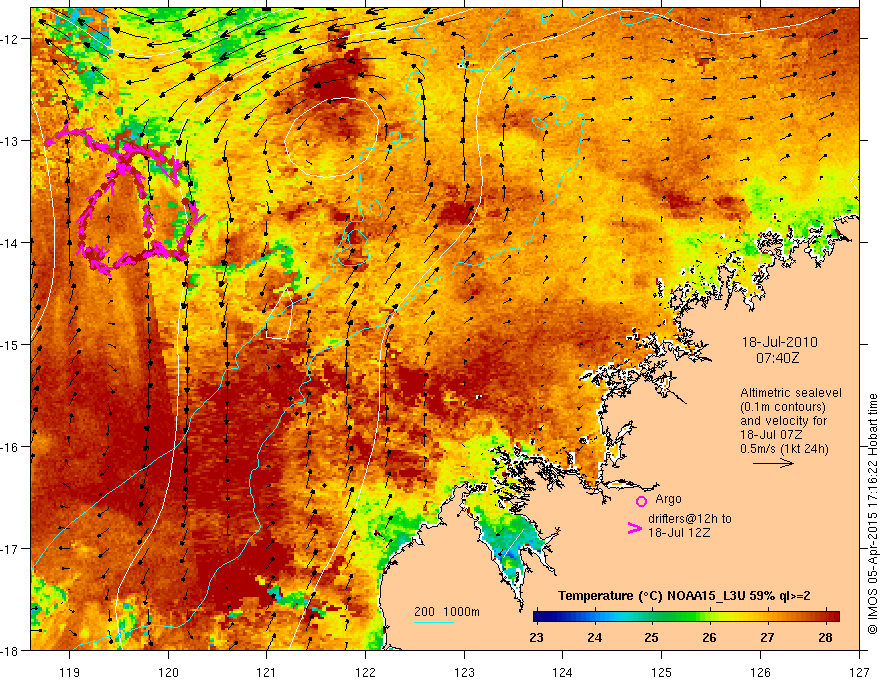The height and width of the screenshot is (680, 880).
Task: Click the cyan 200 1000m isobath legend line
Action: coord(433,622)
